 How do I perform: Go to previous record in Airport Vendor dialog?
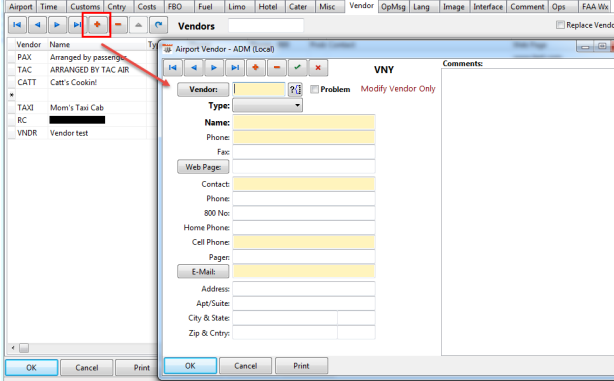point(193,68)
